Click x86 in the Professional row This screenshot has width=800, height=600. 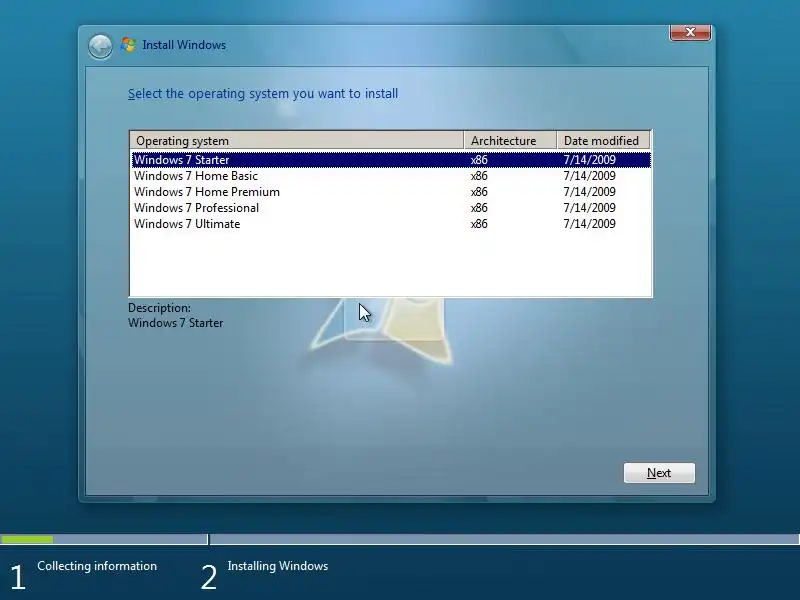479,208
